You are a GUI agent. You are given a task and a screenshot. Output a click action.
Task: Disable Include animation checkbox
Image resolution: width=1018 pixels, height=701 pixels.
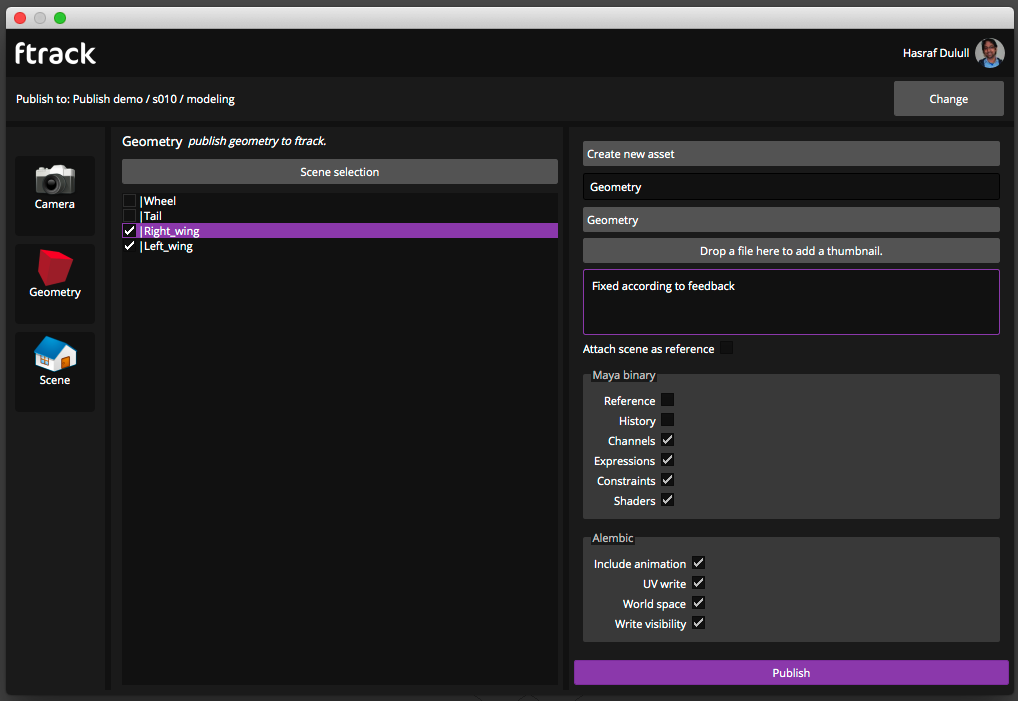click(699, 563)
